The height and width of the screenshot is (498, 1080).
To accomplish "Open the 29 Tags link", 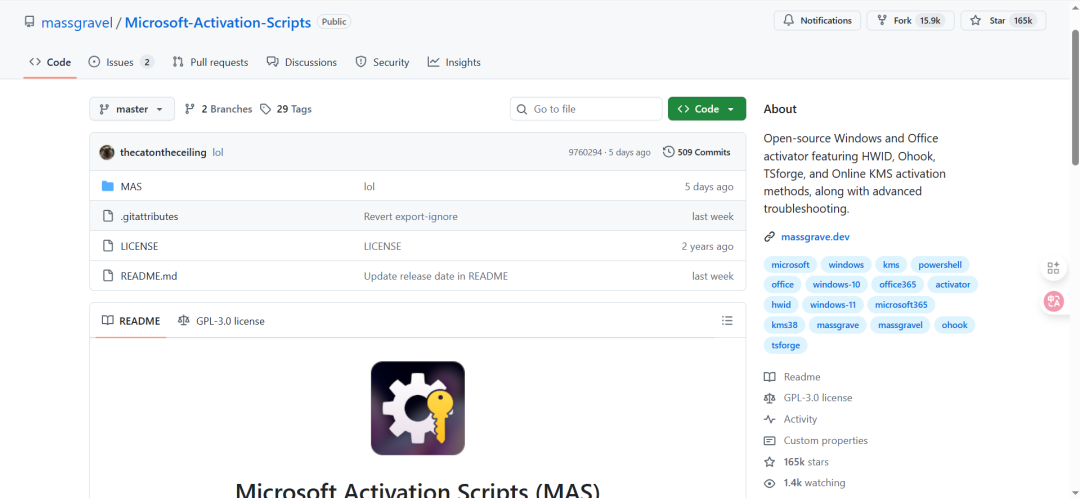I will (286, 109).
